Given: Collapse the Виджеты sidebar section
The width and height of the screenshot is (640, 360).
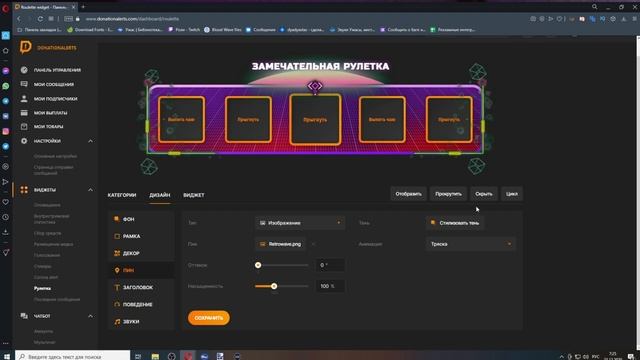Looking at the screenshot, I should pos(90,190).
